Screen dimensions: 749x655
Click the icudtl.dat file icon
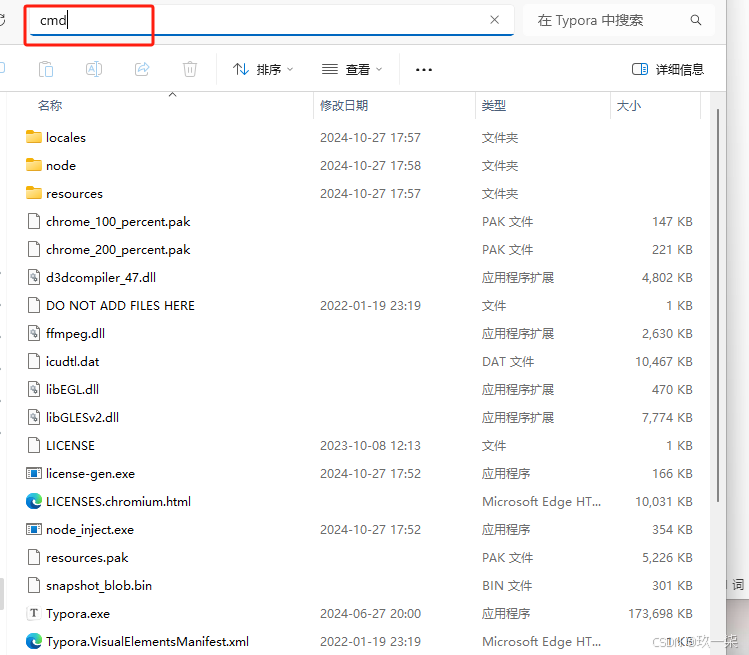coord(33,361)
